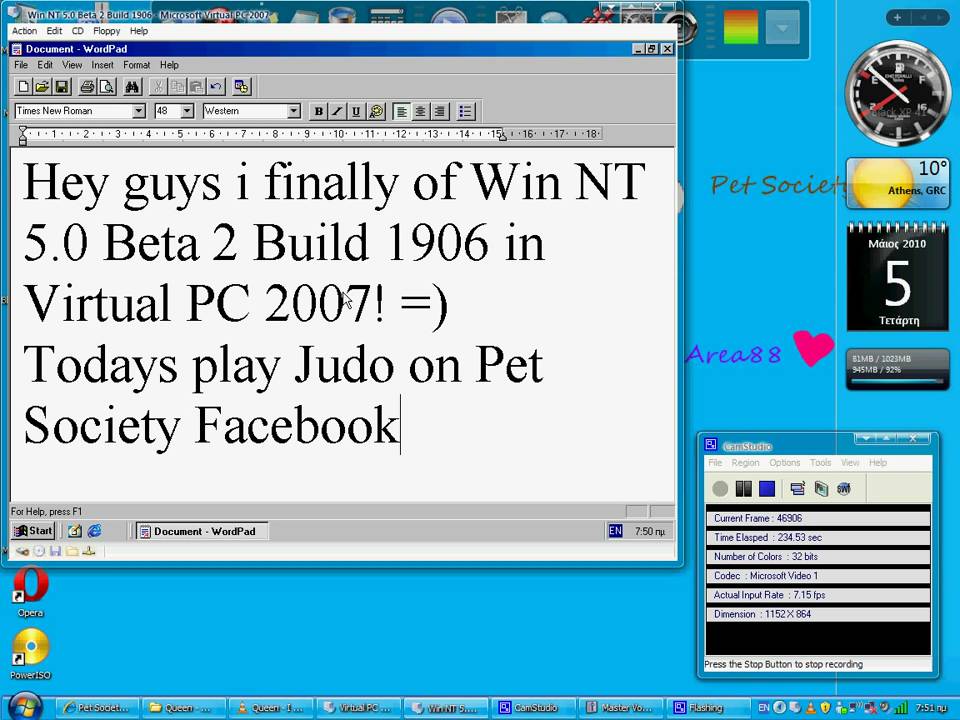Open WordPad View menu
The height and width of the screenshot is (720, 960).
tap(72, 65)
